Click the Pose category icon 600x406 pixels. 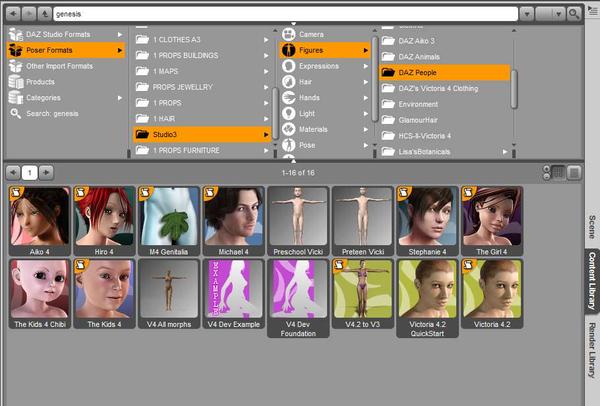coord(289,145)
